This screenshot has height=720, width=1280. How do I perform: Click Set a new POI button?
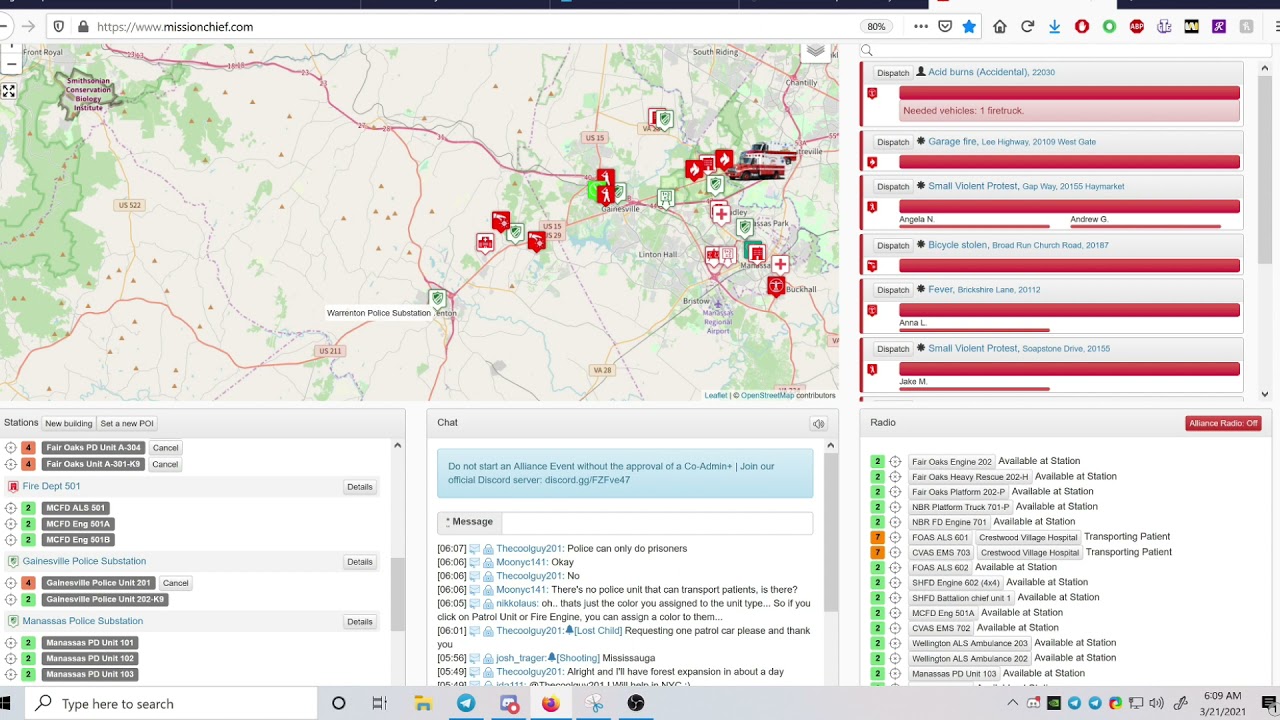click(127, 424)
